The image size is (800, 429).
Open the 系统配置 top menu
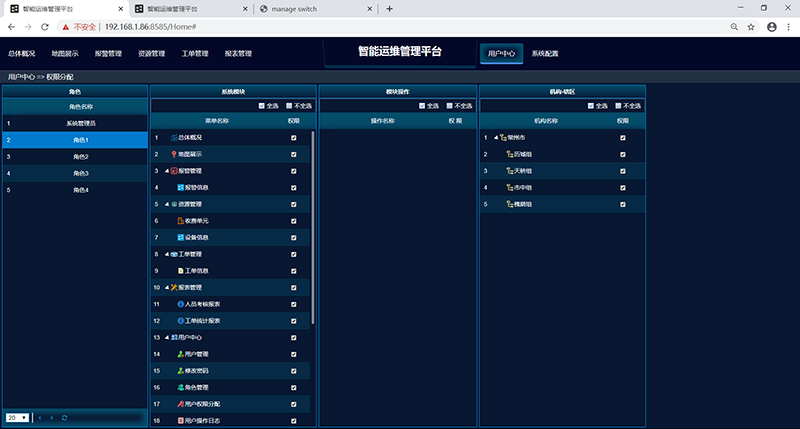click(545, 53)
